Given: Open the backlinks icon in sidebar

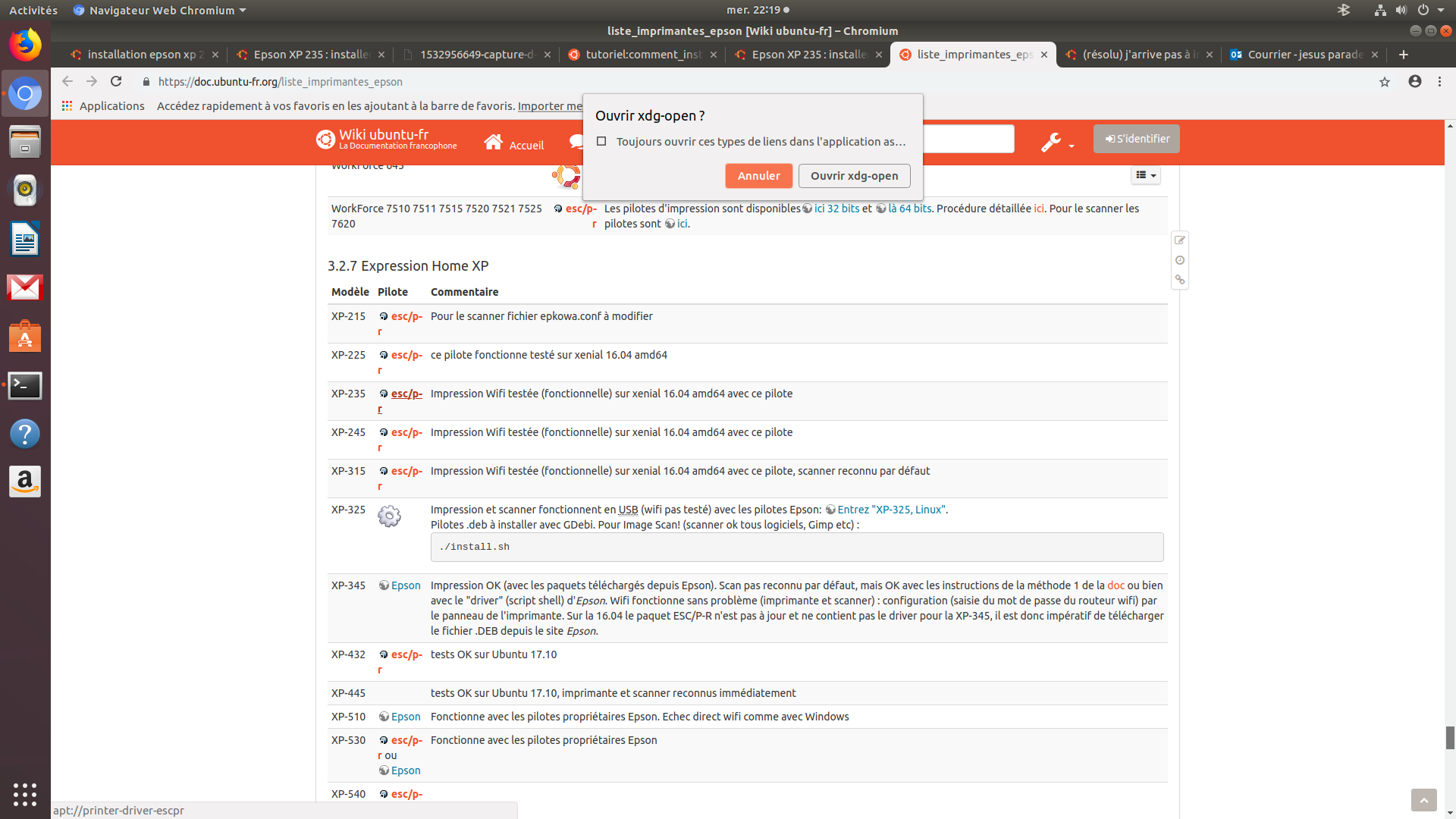Looking at the screenshot, I should pos(1180,280).
